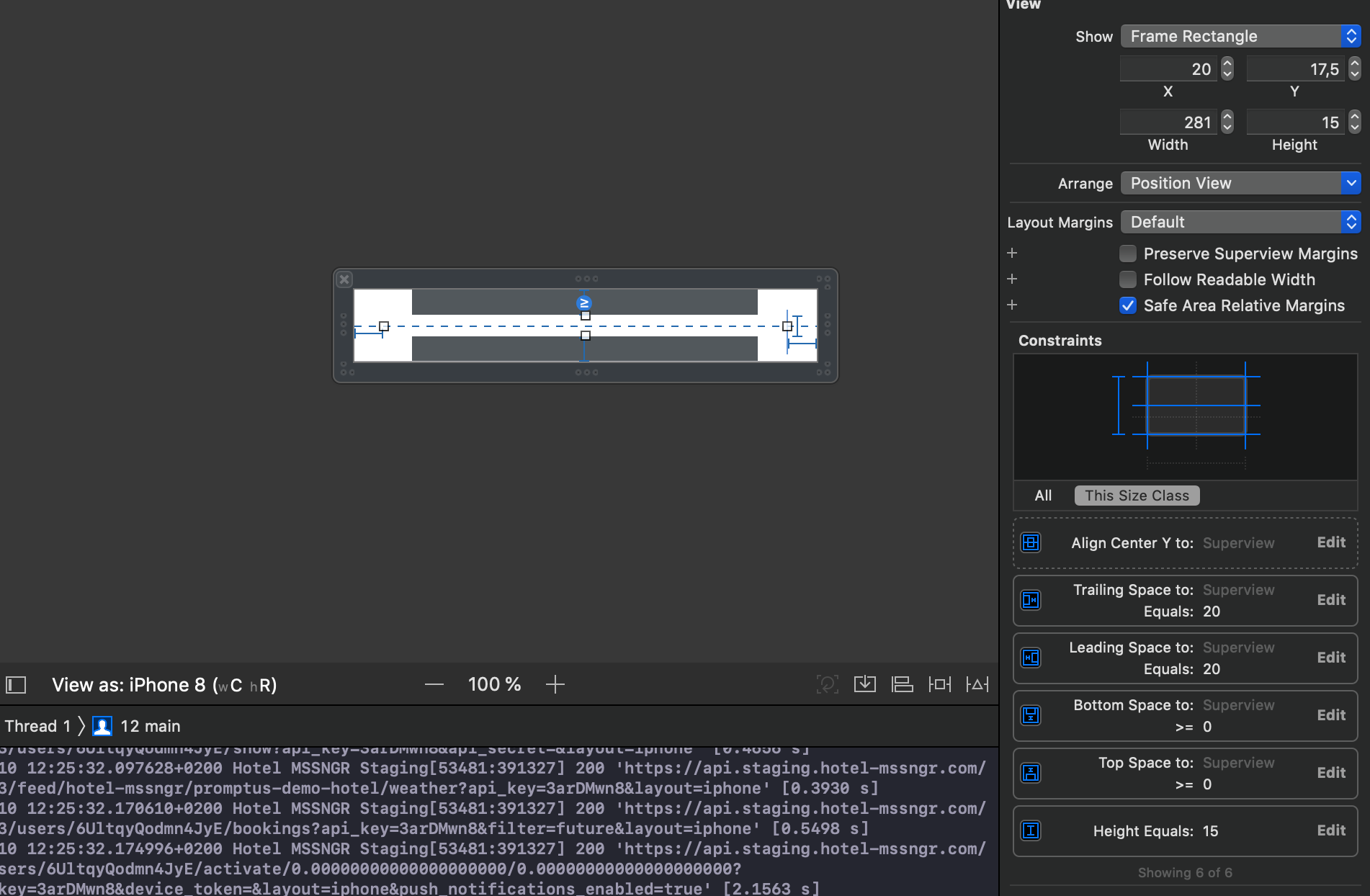Screen dimensions: 1370x896
Task: Click the Bottom Space constraint icon
Action: pos(1031,715)
